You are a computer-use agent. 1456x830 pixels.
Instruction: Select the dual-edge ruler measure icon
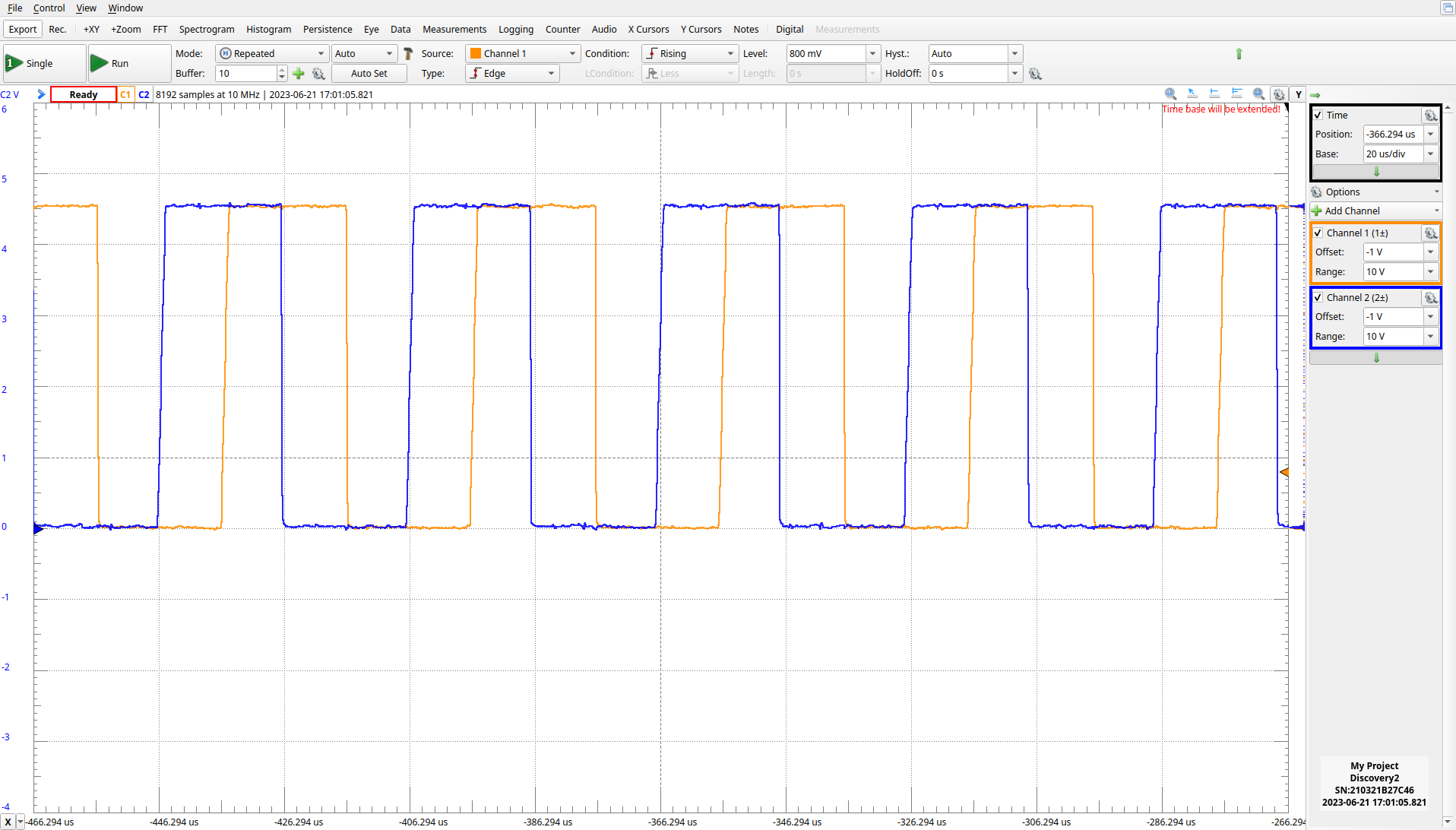pyautogui.click(x=1236, y=93)
